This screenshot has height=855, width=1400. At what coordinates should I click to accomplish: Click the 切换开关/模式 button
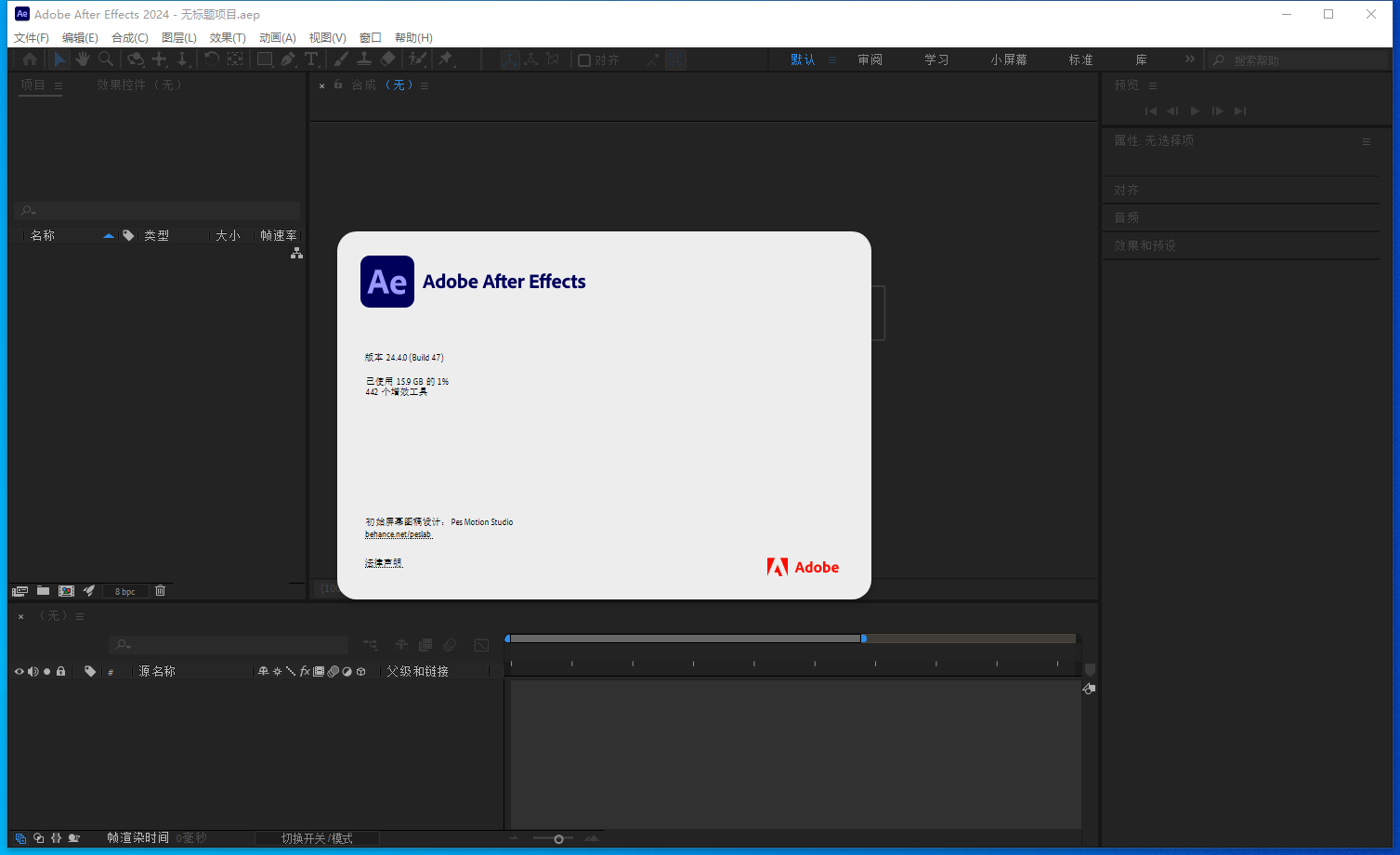pyautogui.click(x=317, y=838)
